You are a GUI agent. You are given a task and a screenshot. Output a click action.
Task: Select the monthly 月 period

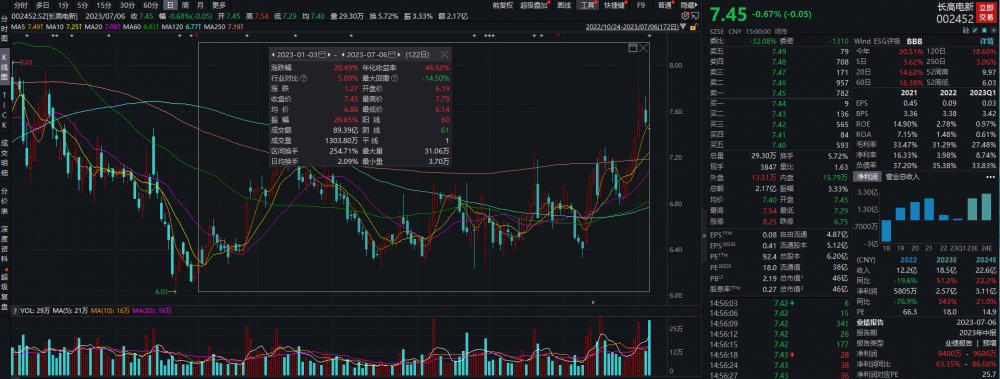(200, 4)
